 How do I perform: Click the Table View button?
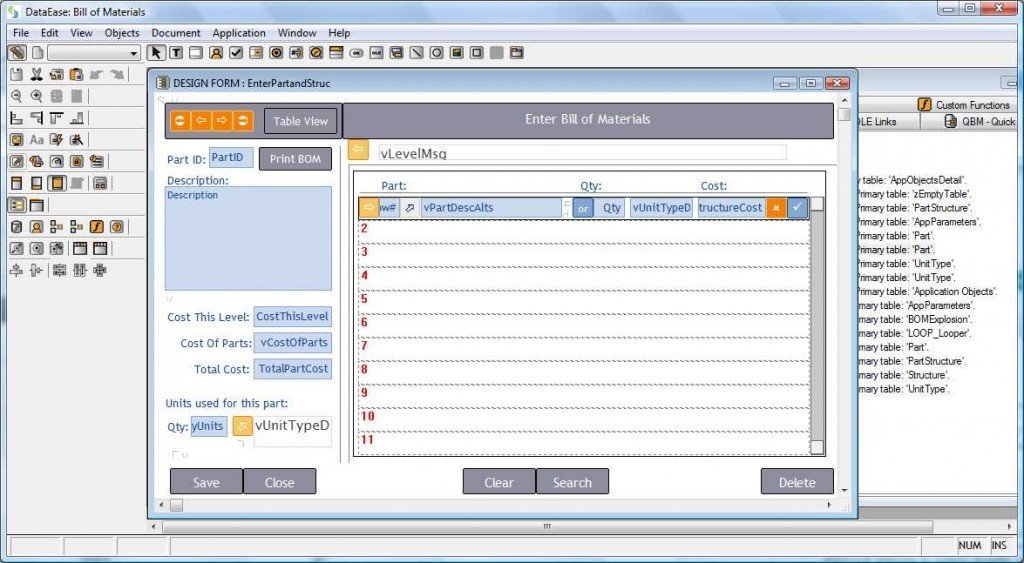click(x=300, y=121)
